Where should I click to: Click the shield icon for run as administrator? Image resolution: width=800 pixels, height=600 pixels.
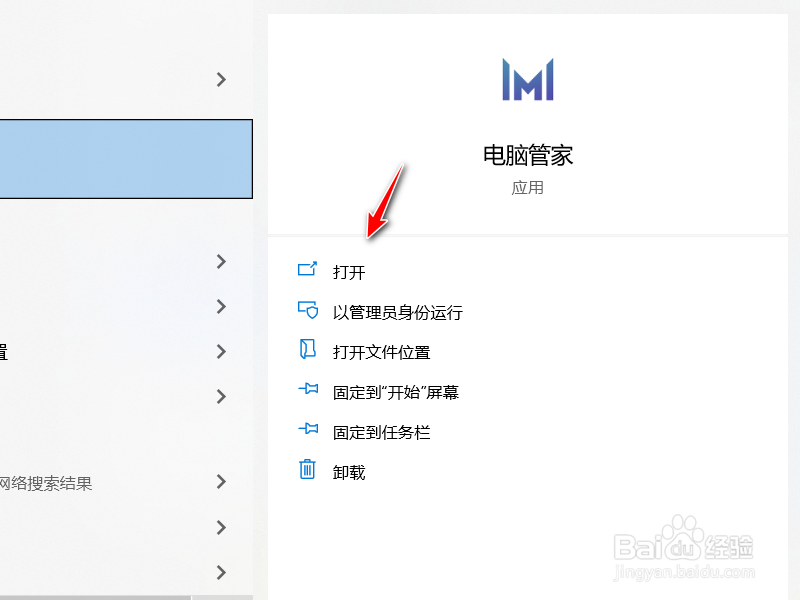308,310
